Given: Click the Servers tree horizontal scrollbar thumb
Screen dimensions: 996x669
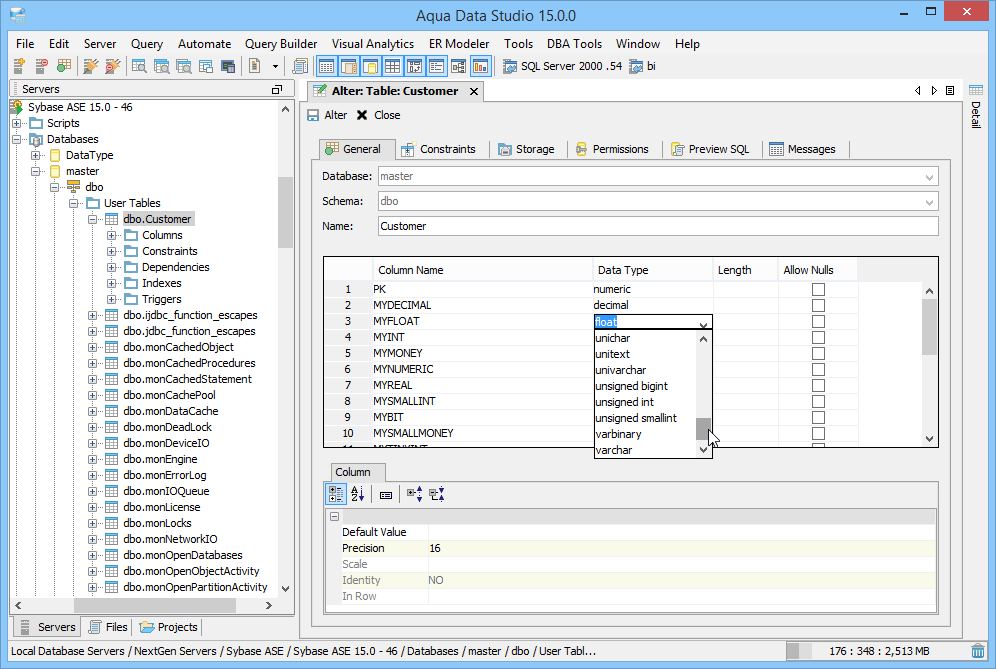Looking at the screenshot, I should [155, 605].
